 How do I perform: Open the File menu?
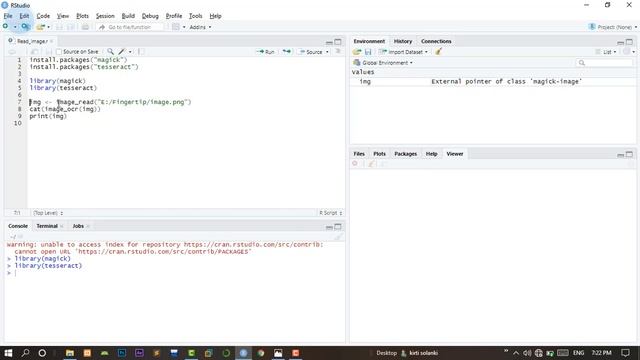pyautogui.click(x=8, y=16)
